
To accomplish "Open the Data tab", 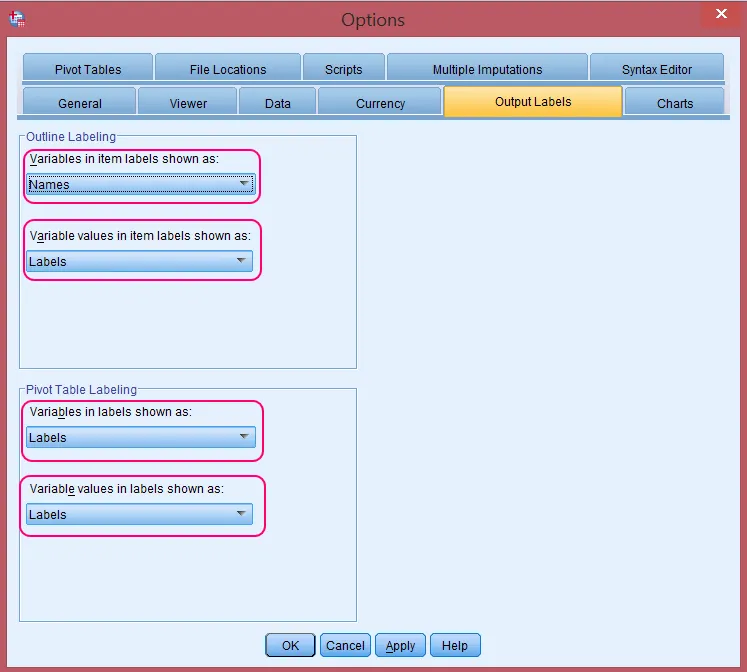I will coord(278,103).
